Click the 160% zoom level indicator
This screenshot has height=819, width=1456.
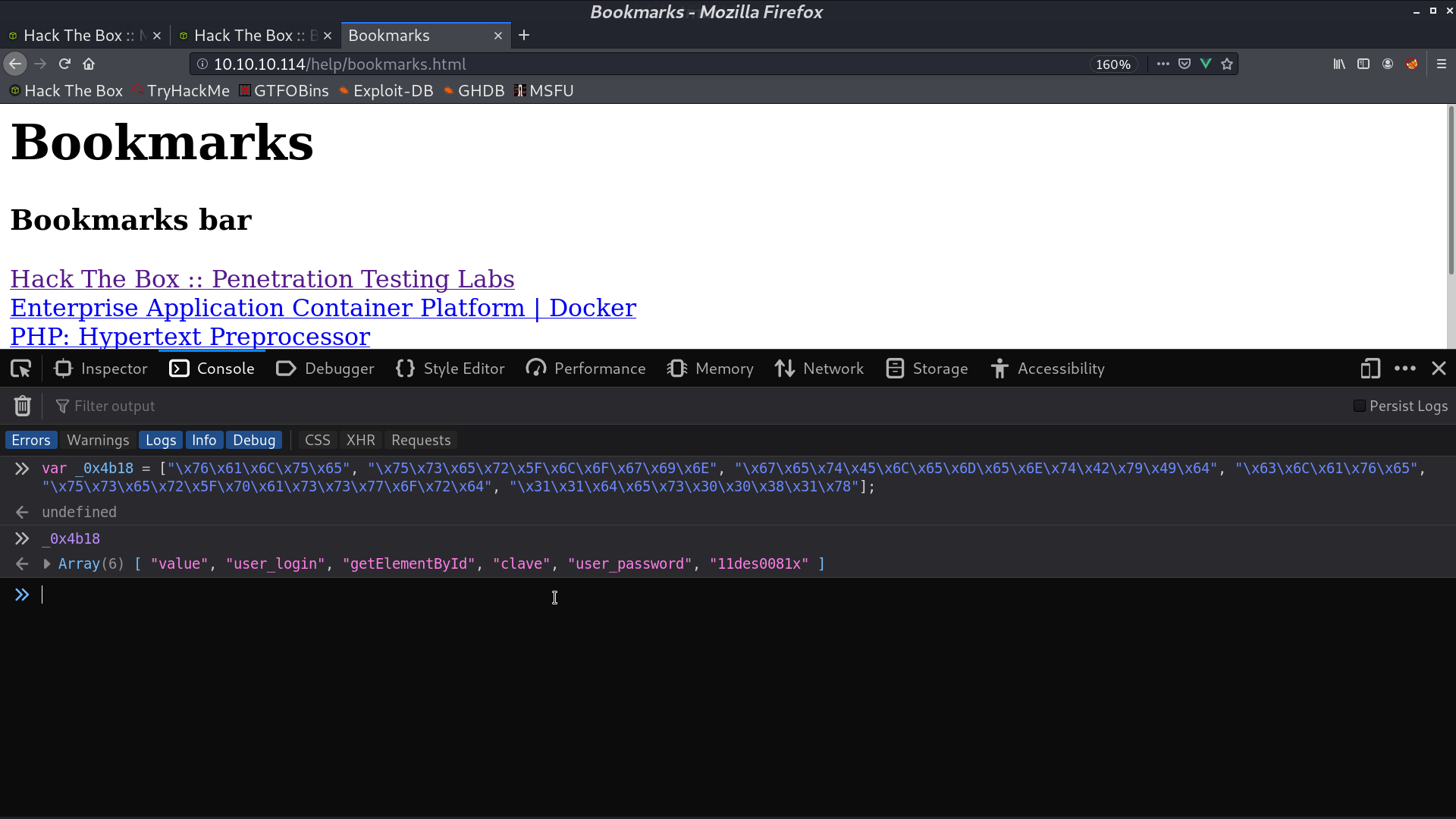tap(1113, 64)
